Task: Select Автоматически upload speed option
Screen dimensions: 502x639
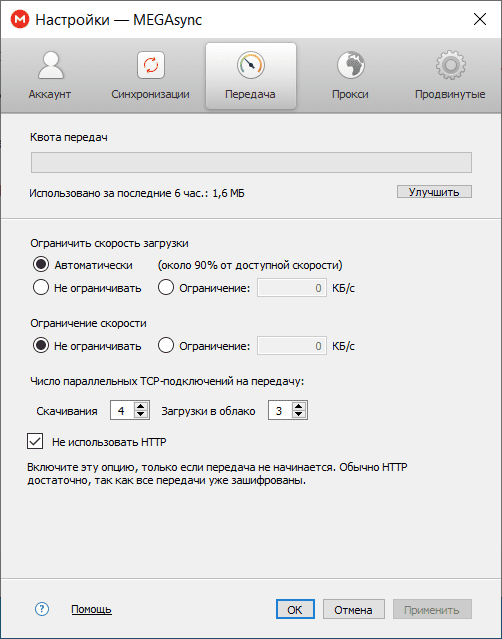Action: pyautogui.click(x=41, y=264)
